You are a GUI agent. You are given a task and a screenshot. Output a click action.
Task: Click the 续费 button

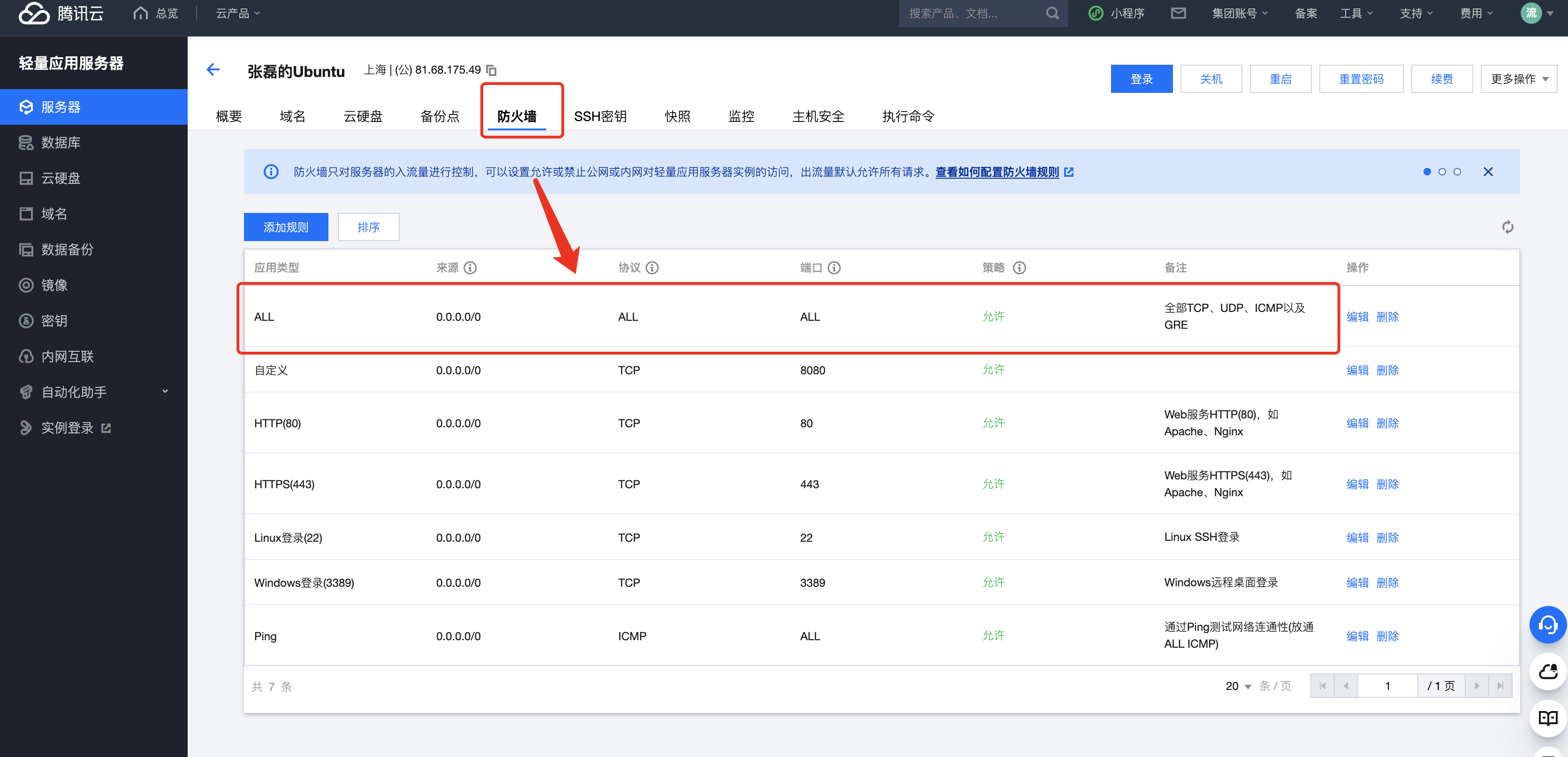click(1441, 79)
